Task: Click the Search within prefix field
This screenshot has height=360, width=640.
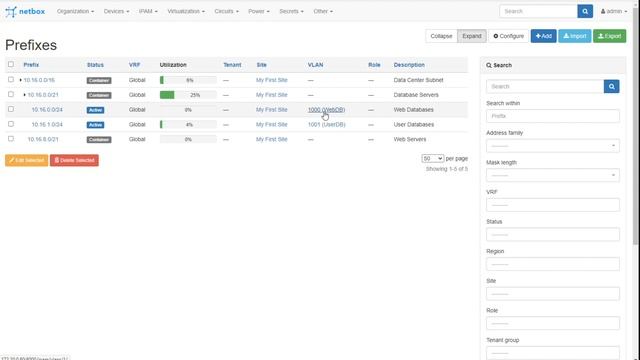Action: 553,116
